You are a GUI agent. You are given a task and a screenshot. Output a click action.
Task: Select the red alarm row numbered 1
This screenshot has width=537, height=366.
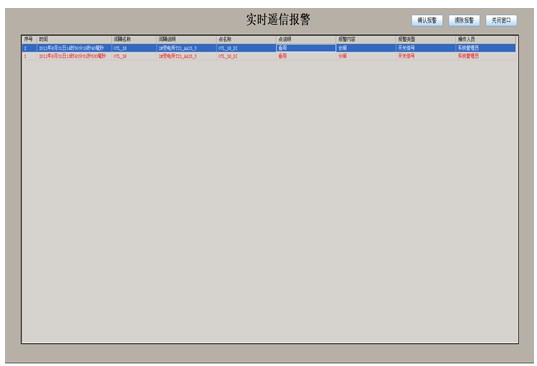[x=269, y=56]
